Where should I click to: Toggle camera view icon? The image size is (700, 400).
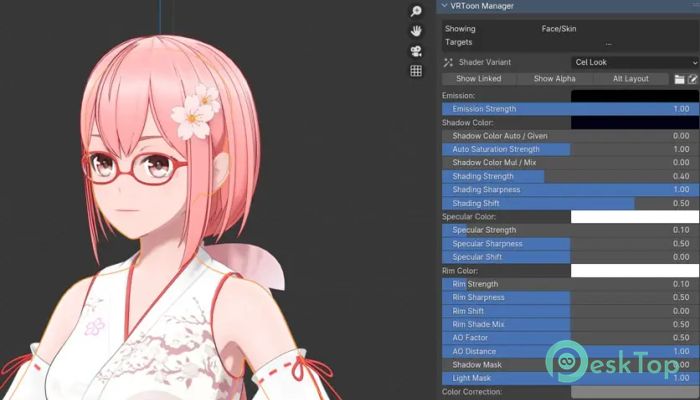(x=416, y=51)
